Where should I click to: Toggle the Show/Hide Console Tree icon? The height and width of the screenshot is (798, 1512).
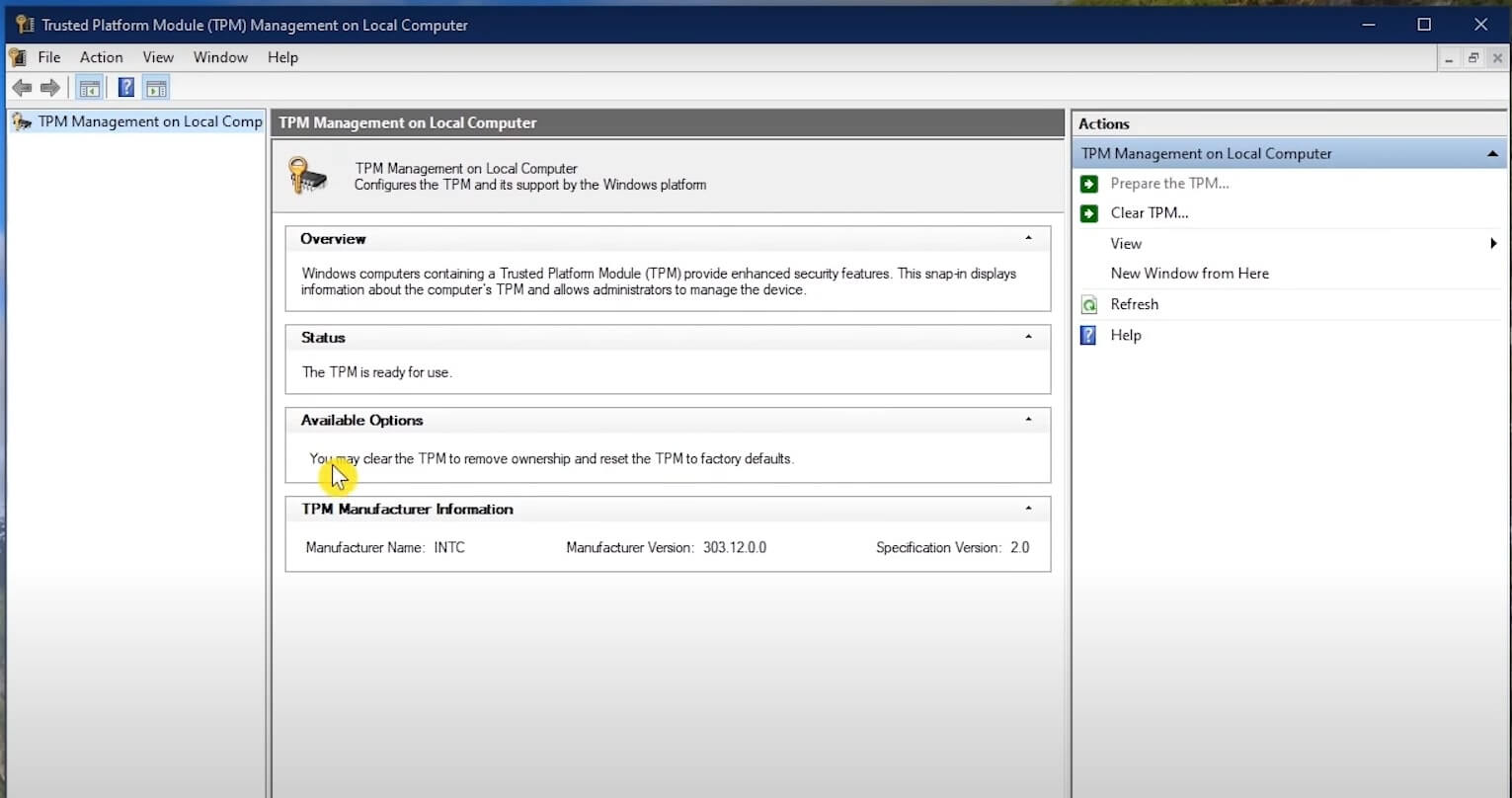tap(89, 88)
